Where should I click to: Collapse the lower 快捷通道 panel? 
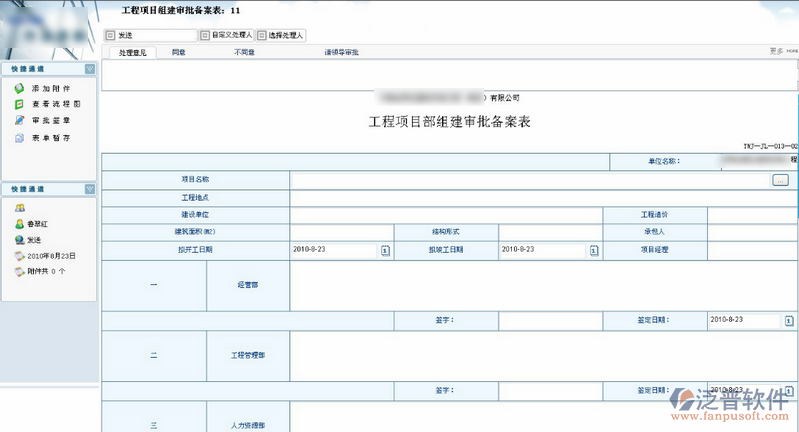(90, 188)
